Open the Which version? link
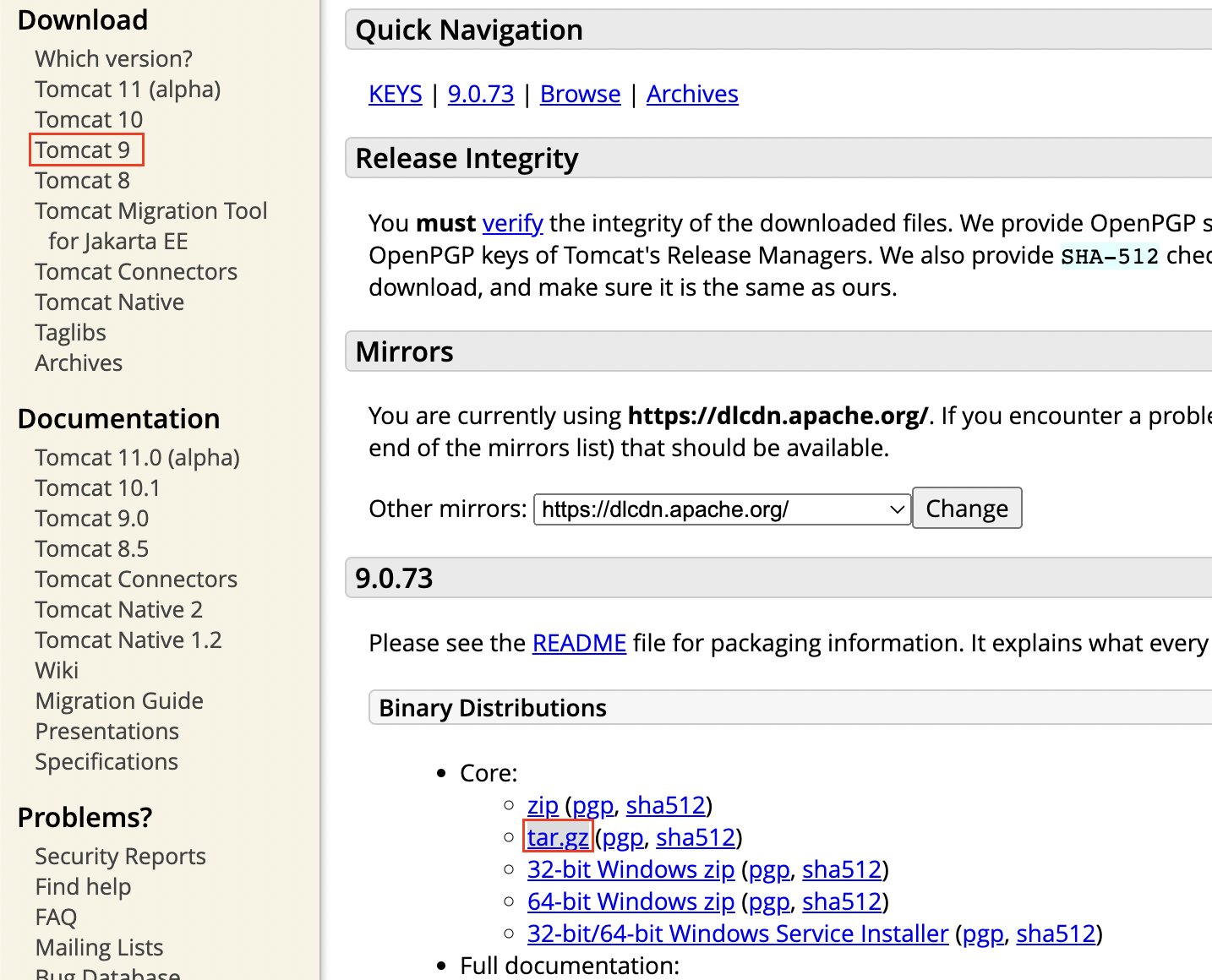 [113, 58]
